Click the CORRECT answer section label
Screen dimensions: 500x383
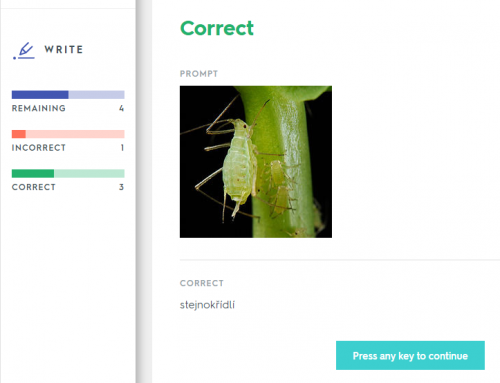tap(202, 283)
